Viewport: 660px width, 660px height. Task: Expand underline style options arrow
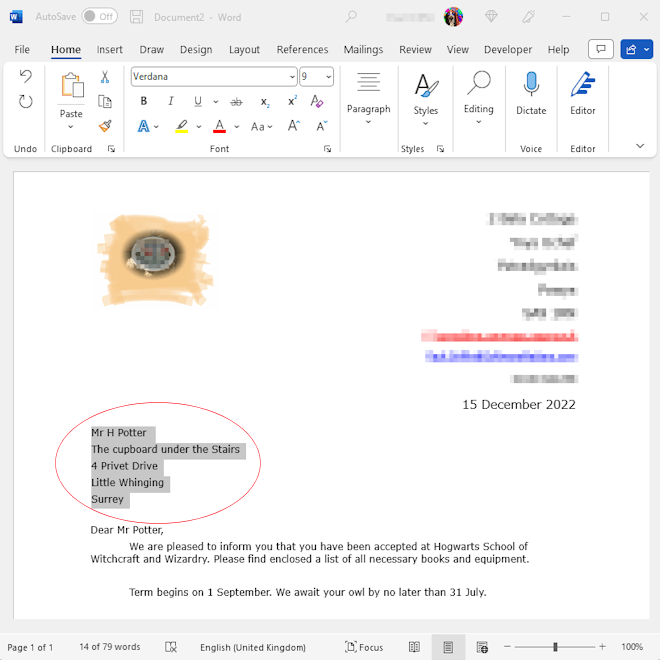tap(216, 101)
